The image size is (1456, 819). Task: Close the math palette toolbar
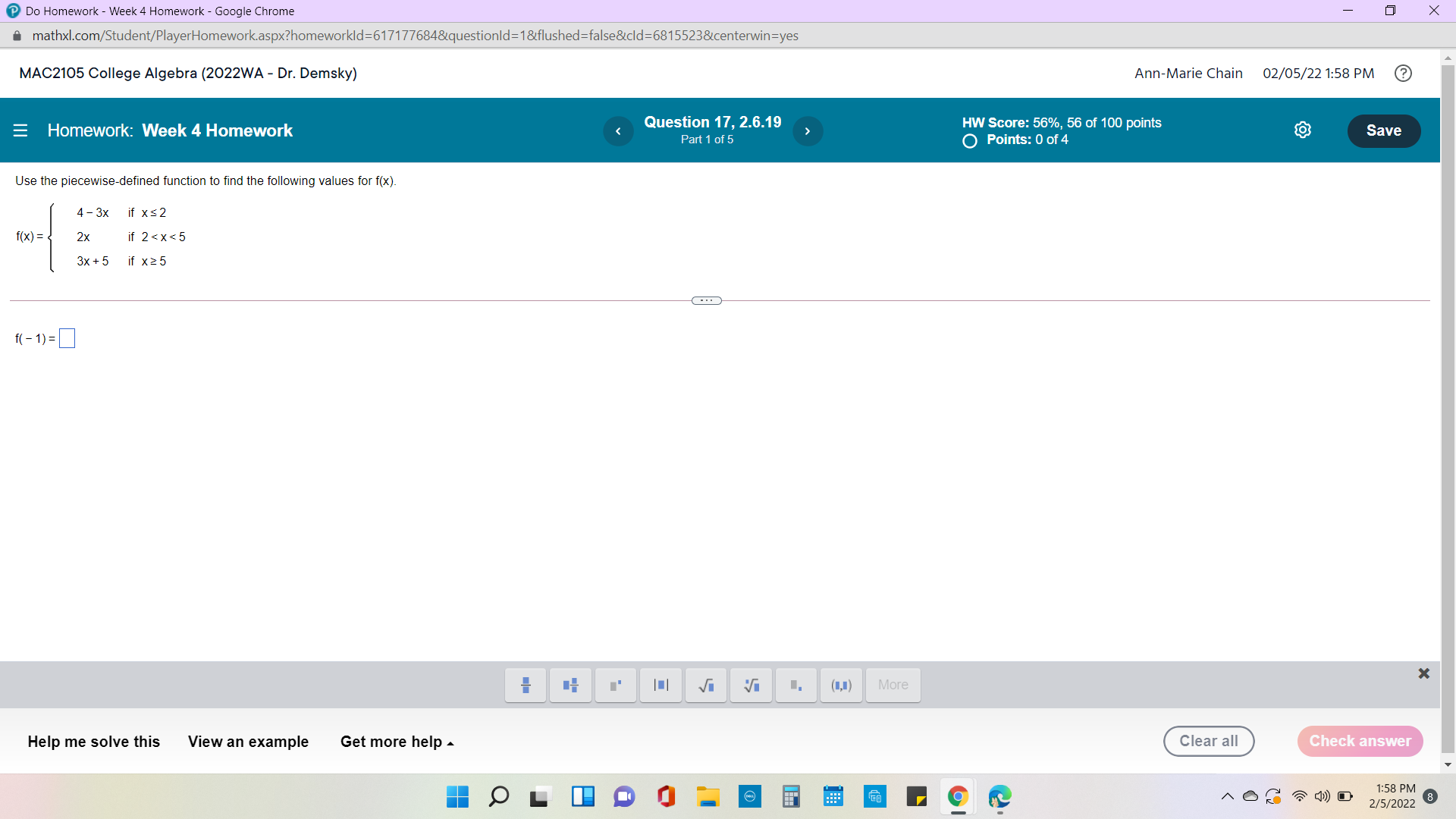click(x=1423, y=673)
